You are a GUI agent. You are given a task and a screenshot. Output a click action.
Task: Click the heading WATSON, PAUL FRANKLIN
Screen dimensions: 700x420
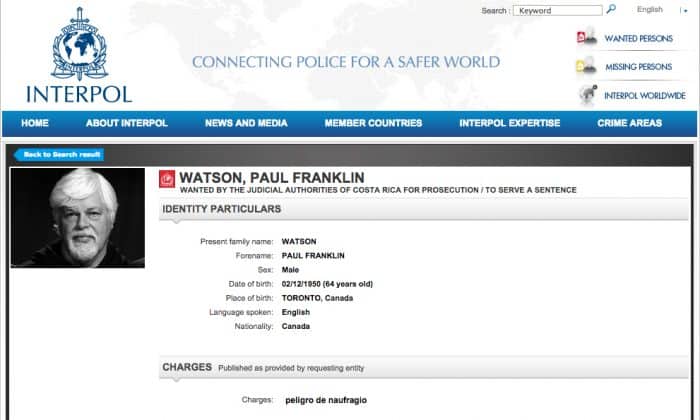tap(272, 178)
